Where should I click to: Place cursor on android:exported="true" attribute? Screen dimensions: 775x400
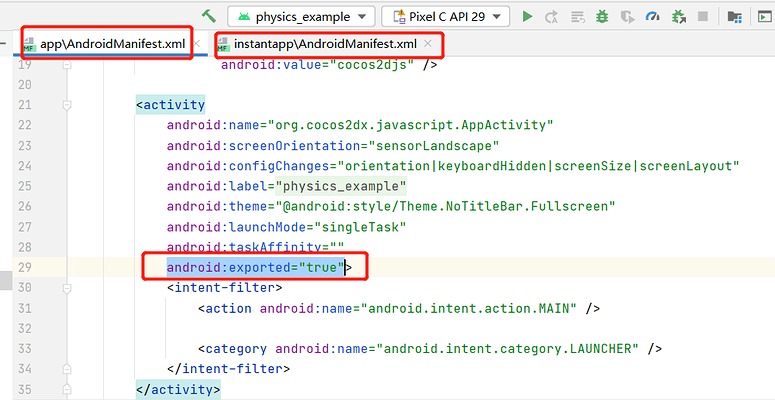click(x=255, y=267)
